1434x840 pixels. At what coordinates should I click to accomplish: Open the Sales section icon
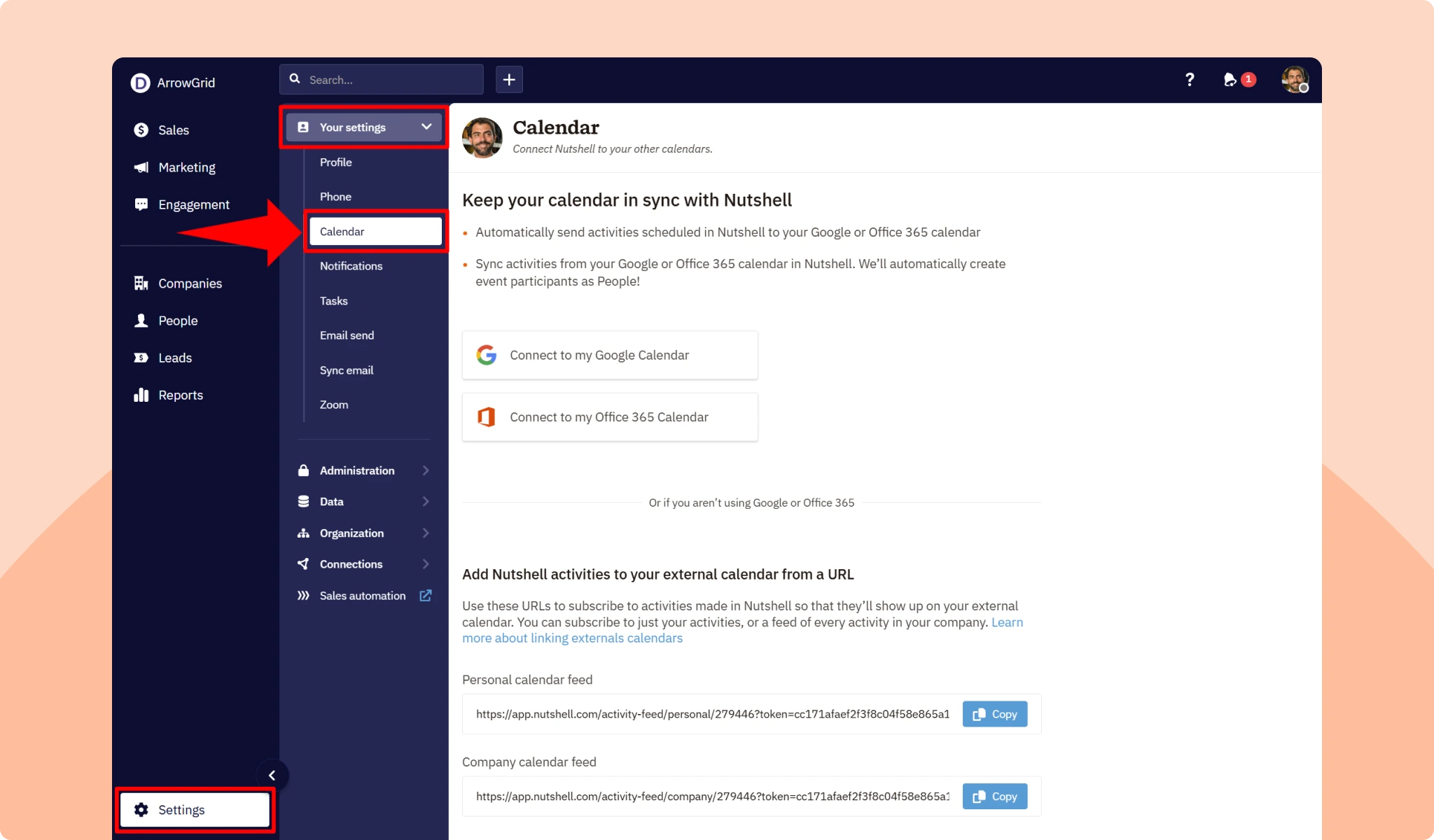pos(140,129)
